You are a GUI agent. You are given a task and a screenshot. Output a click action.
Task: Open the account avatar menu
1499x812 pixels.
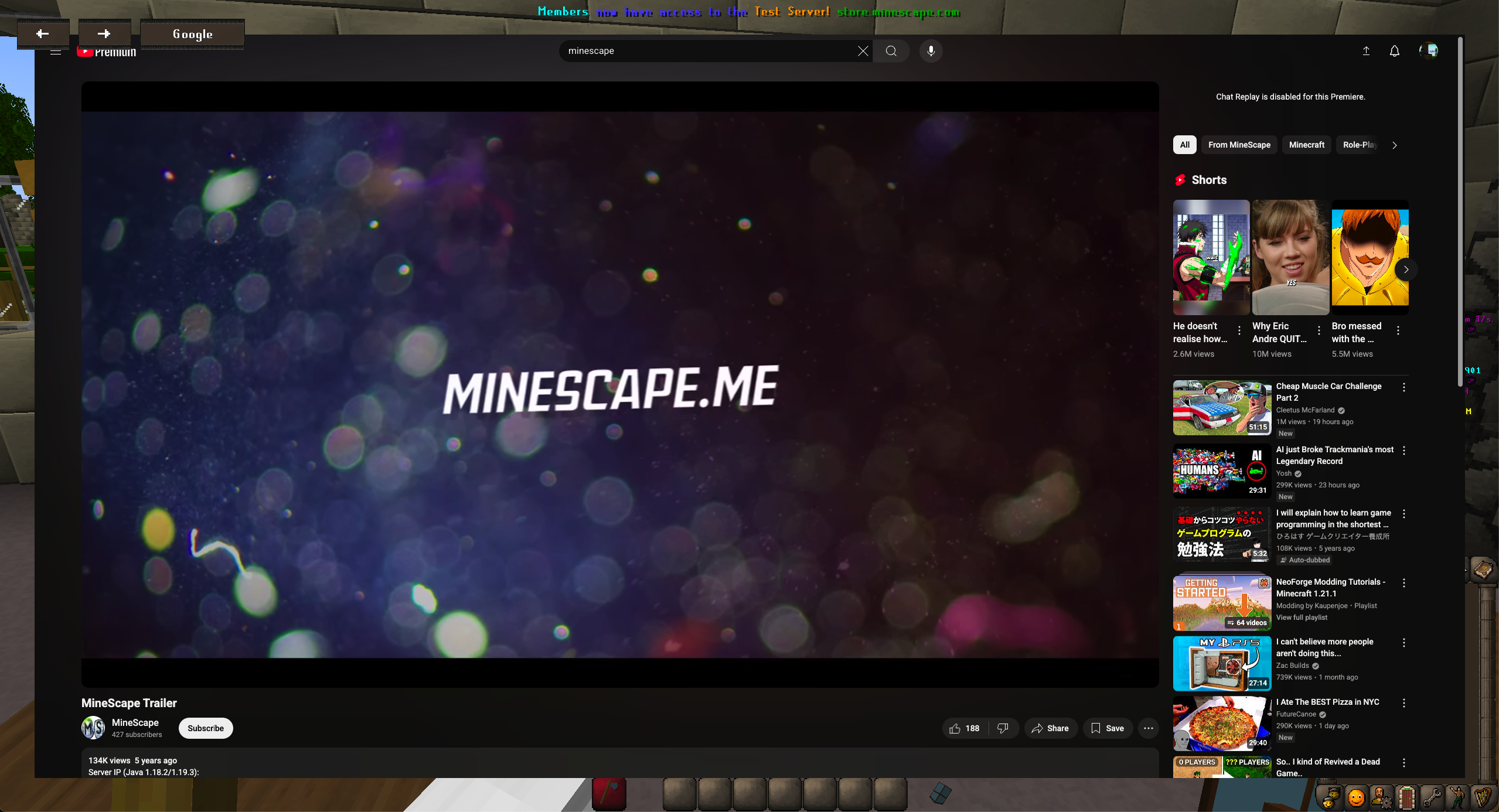pyautogui.click(x=1429, y=51)
